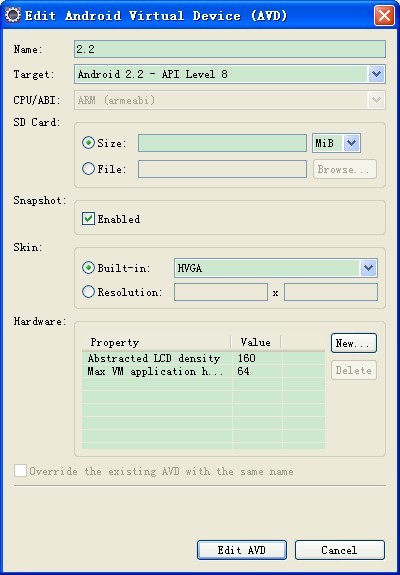
Task: Expand the MiB size unit dropdown
Action: [x=352, y=143]
